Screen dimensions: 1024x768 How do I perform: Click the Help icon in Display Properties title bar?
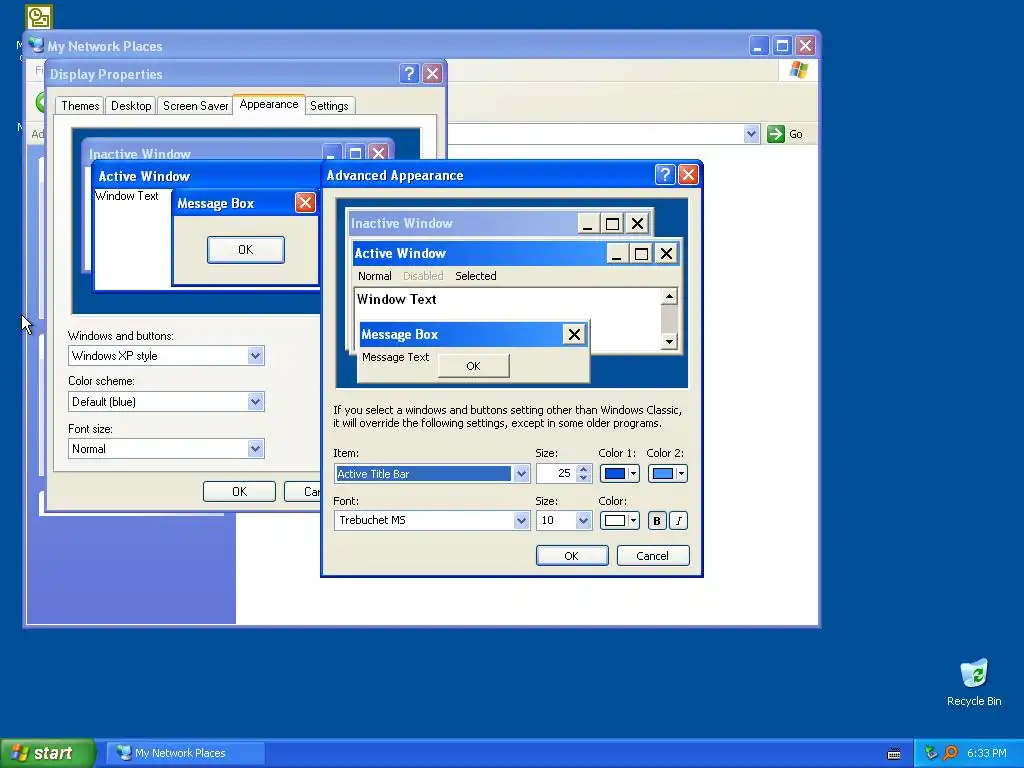pos(409,73)
